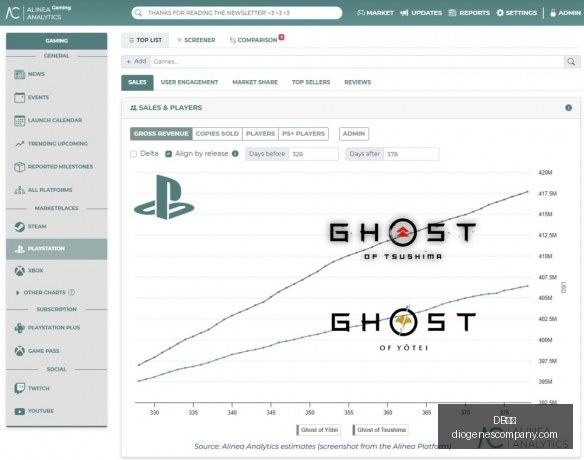584x460 pixels.
Task: Click the Alinea Analytics logo
Action: 38,13
